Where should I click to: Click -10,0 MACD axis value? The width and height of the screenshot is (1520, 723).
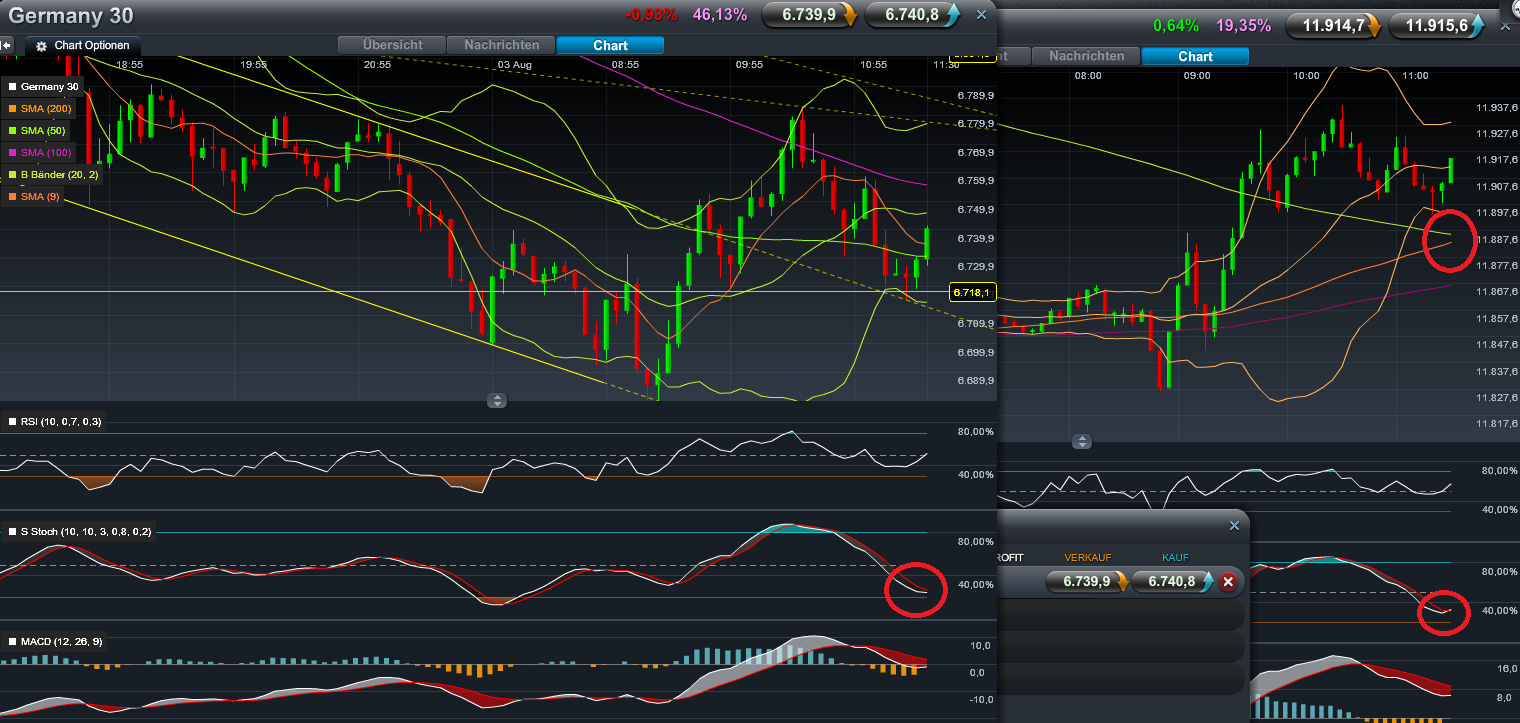pos(980,699)
